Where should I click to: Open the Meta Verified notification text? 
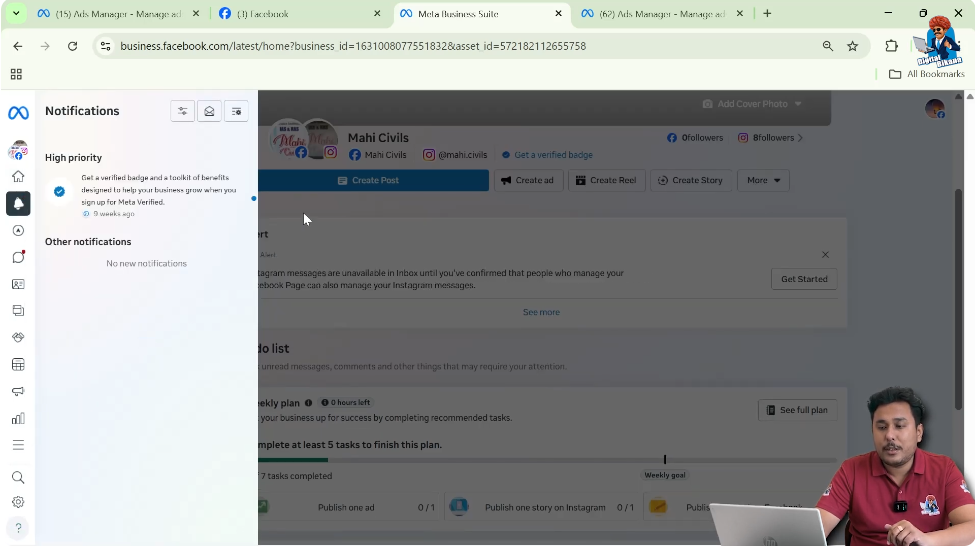[159, 190]
